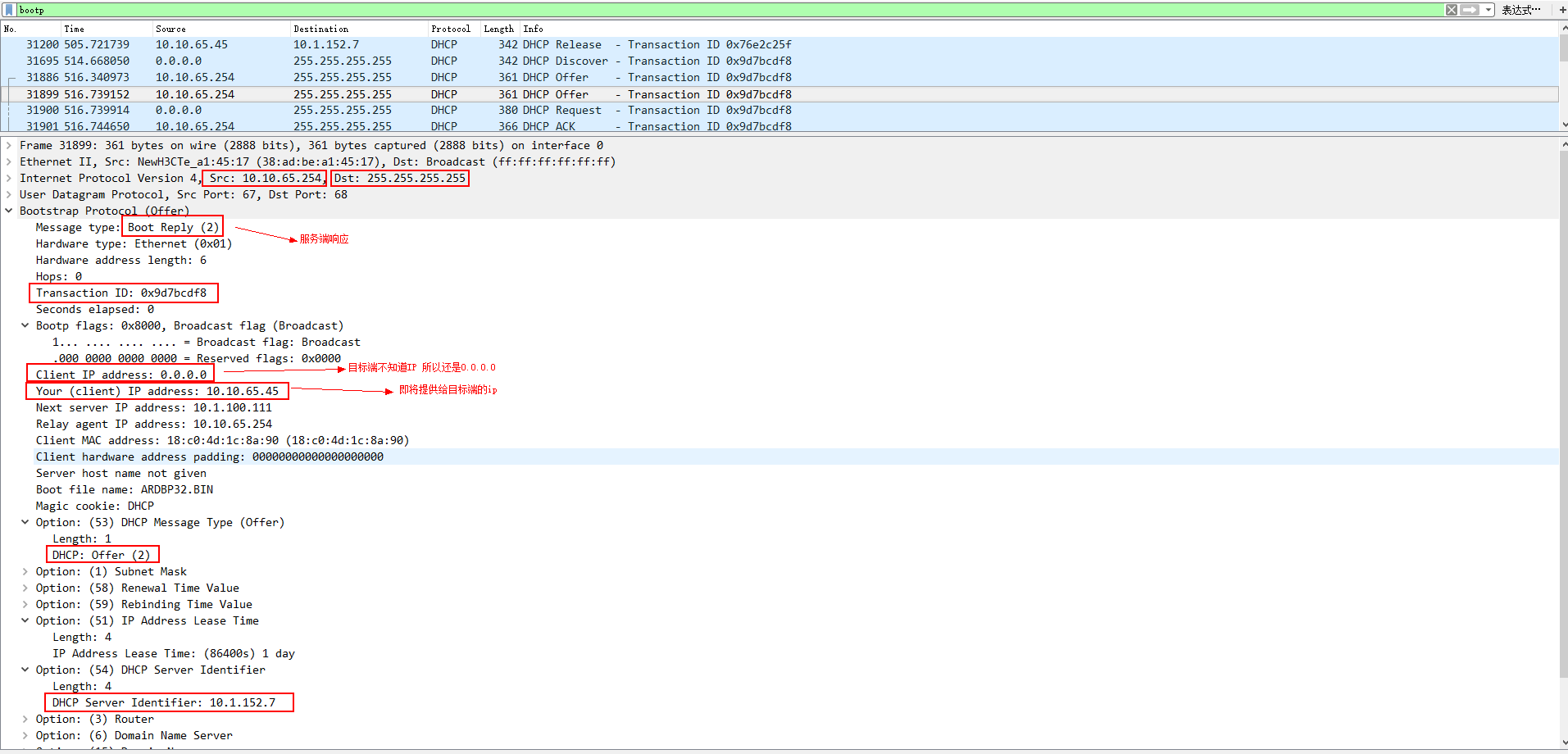Open the display filter bookmark menu

[x=9, y=10]
